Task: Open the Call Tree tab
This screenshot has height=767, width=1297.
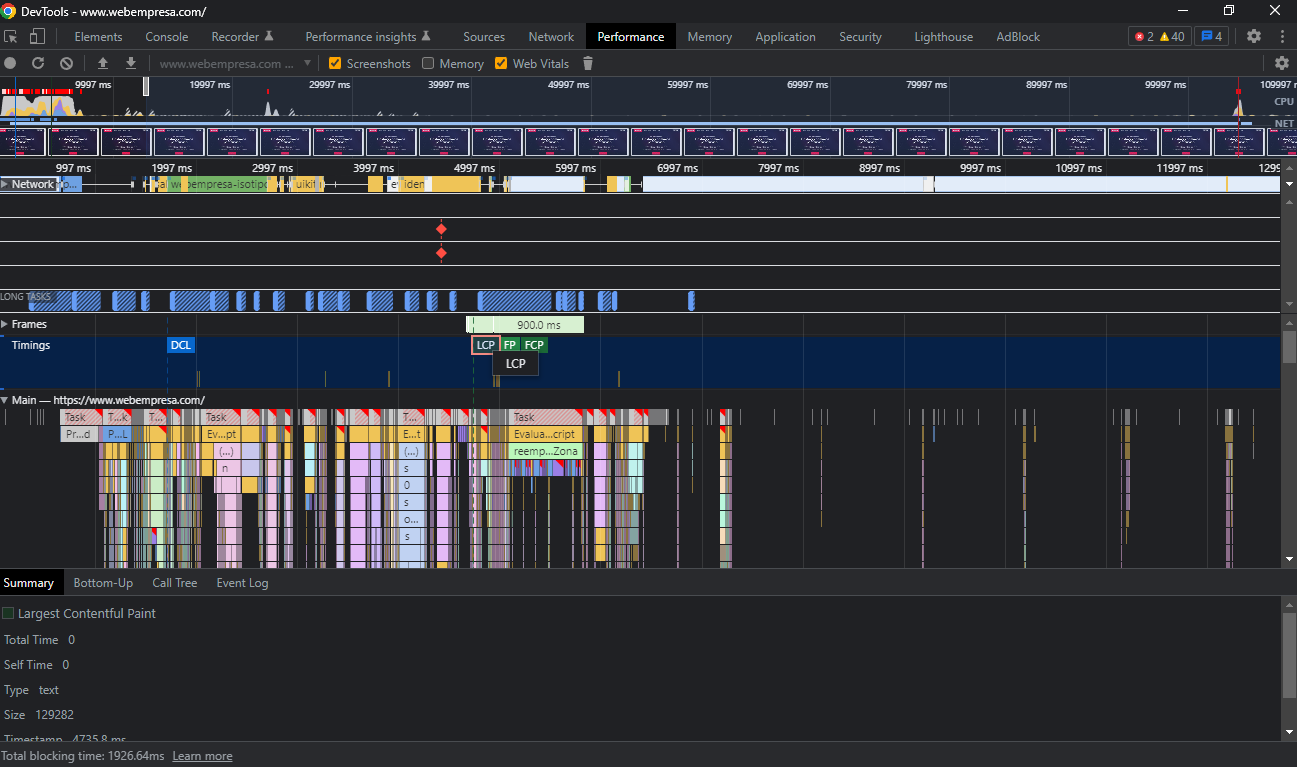Action: click(174, 583)
